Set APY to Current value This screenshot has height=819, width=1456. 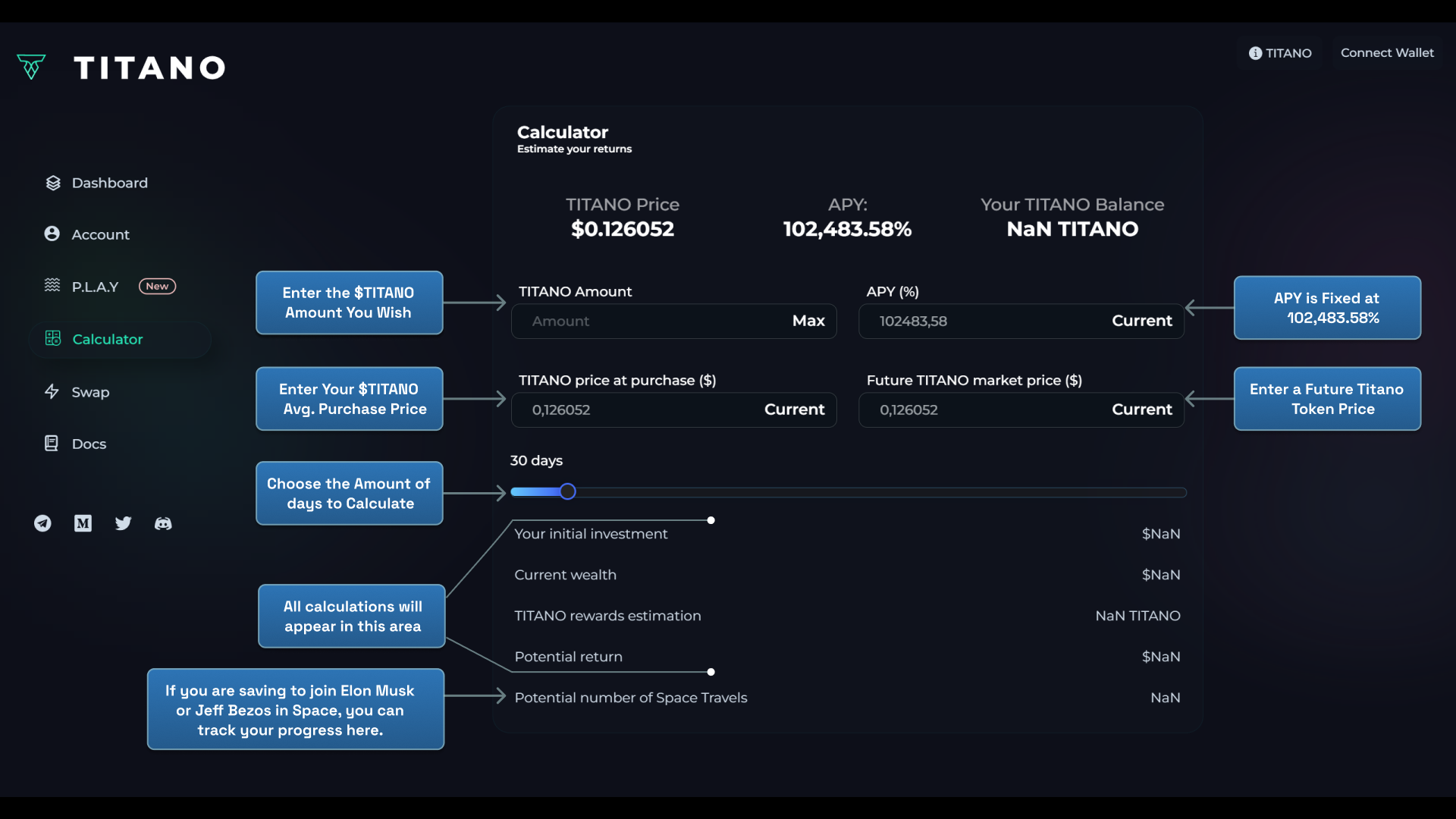tap(1141, 321)
